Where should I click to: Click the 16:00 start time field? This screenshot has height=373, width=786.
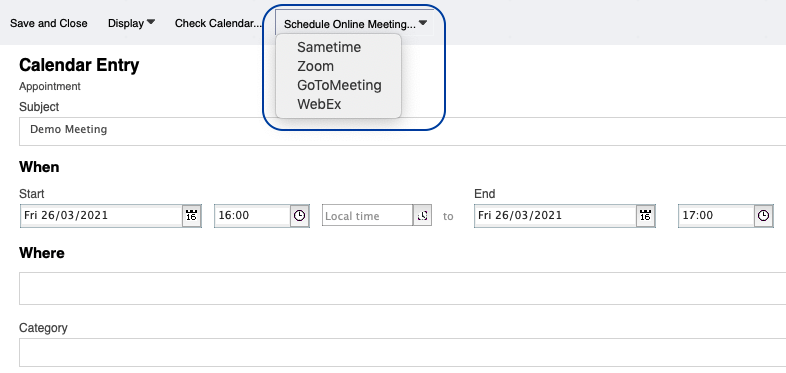pos(253,216)
